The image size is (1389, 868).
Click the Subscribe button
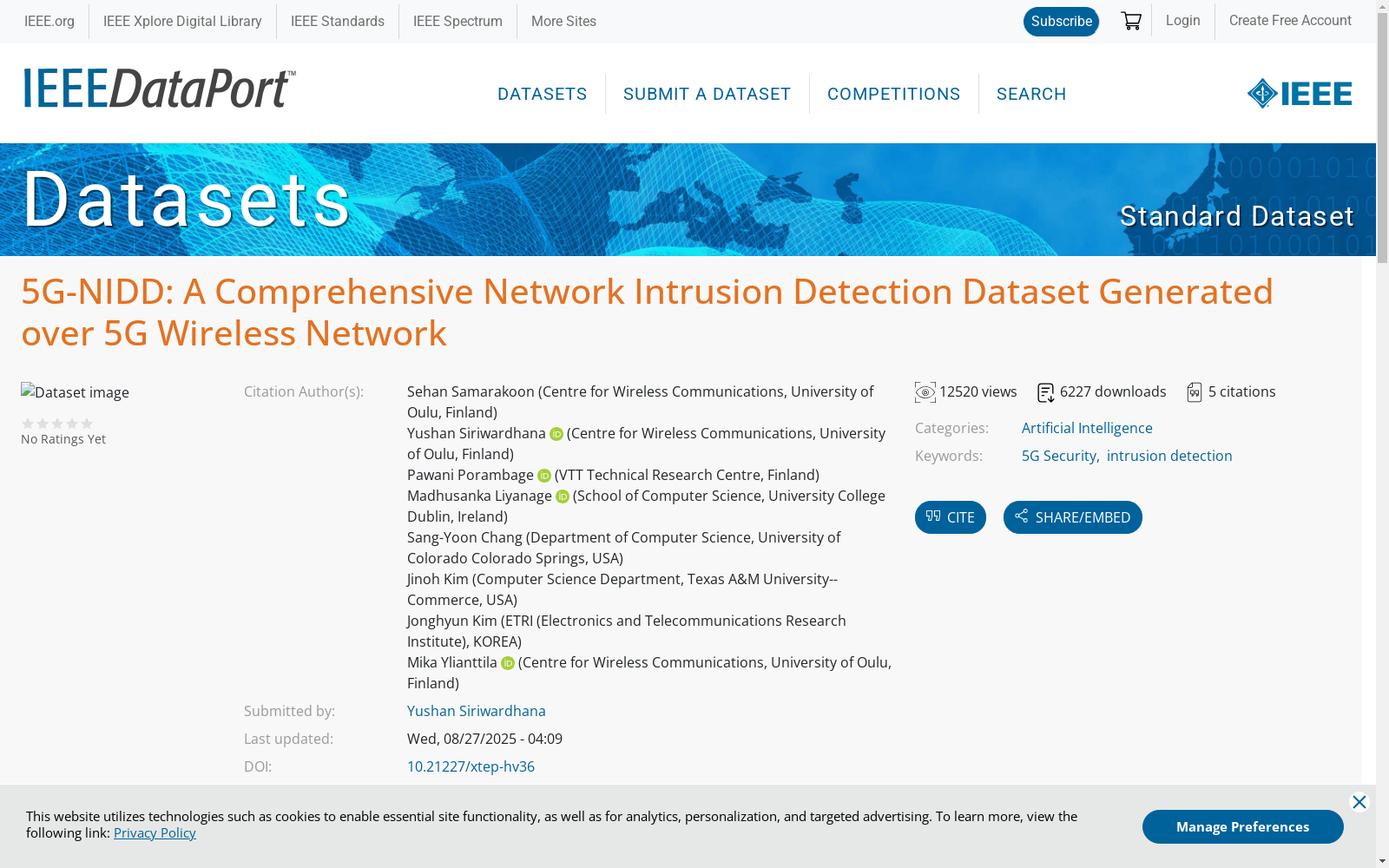point(1061,22)
